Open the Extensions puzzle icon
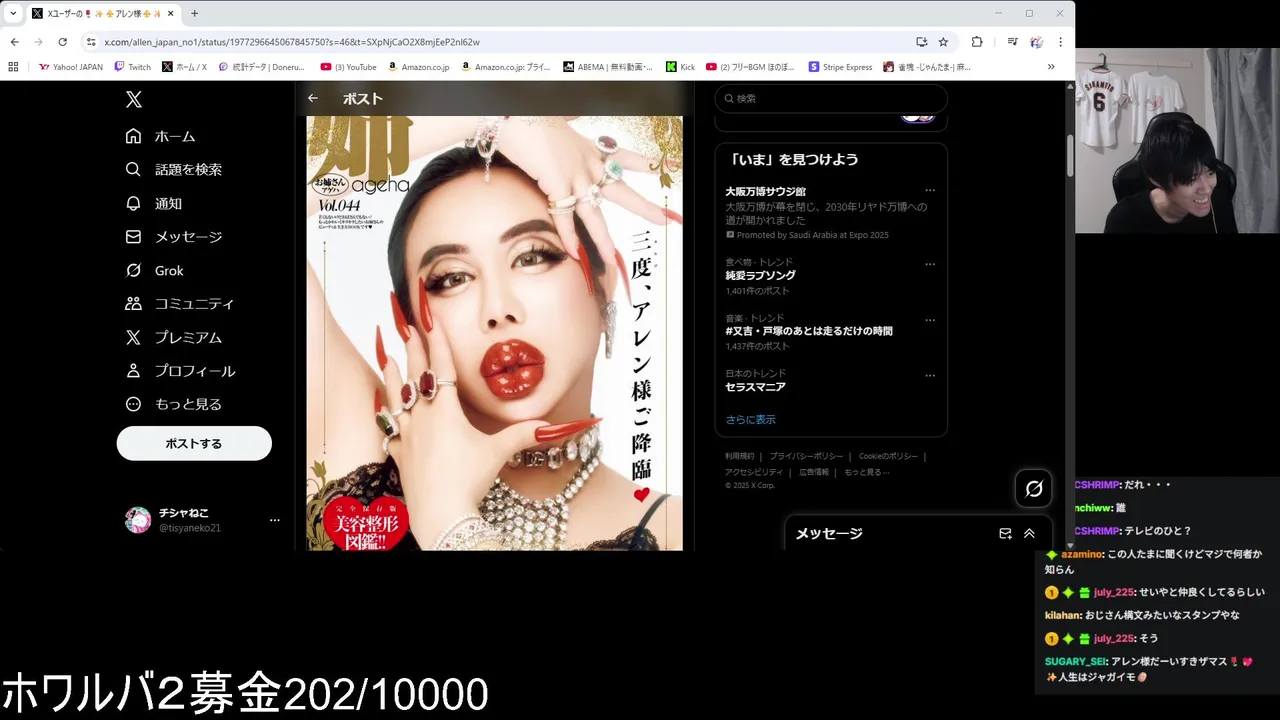Image resolution: width=1280 pixels, height=720 pixels. tap(977, 42)
